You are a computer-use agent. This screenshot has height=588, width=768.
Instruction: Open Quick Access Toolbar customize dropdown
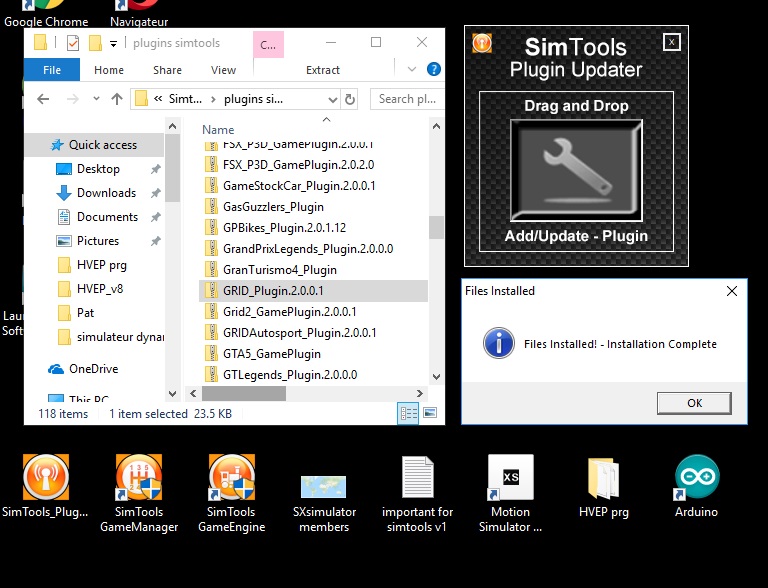pyautogui.click(x=113, y=44)
